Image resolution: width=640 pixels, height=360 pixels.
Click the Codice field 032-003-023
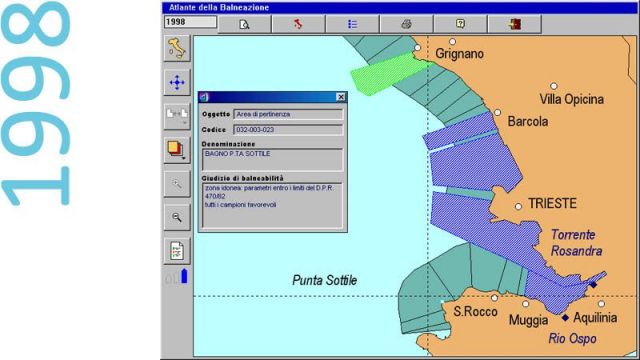click(288, 130)
